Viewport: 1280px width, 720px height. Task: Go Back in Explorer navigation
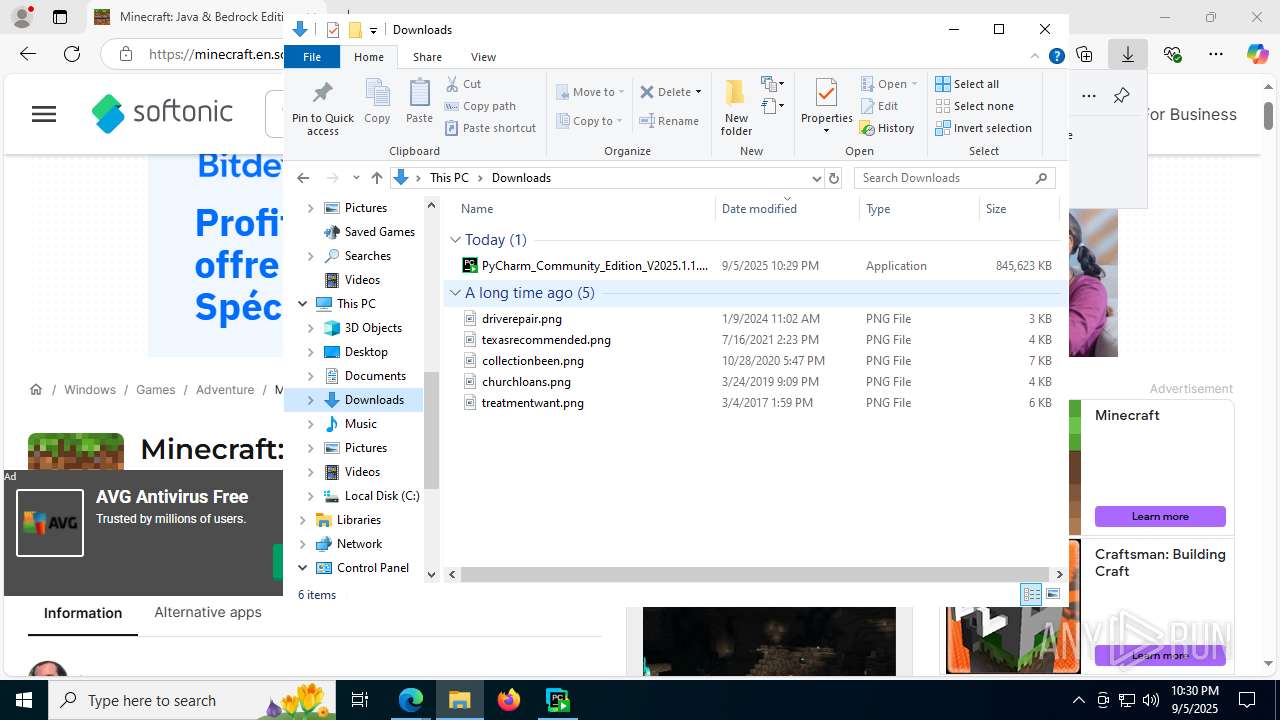coord(303,178)
